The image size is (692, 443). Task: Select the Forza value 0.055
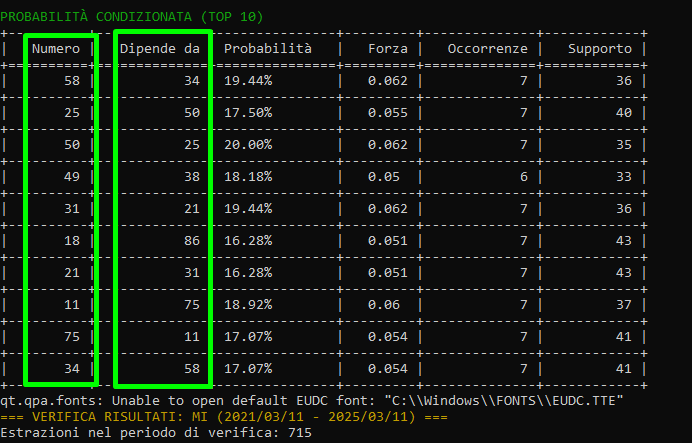click(x=388, y=113)
